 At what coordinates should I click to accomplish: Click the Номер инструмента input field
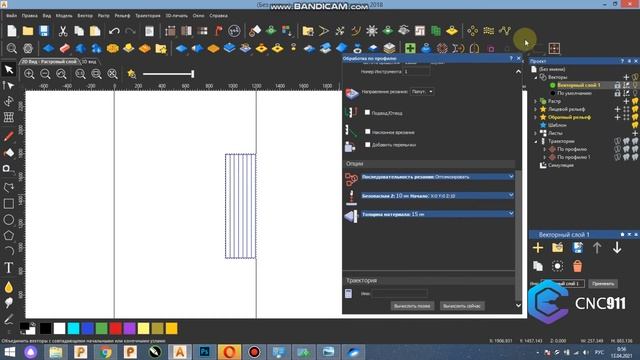pos(416,71)
